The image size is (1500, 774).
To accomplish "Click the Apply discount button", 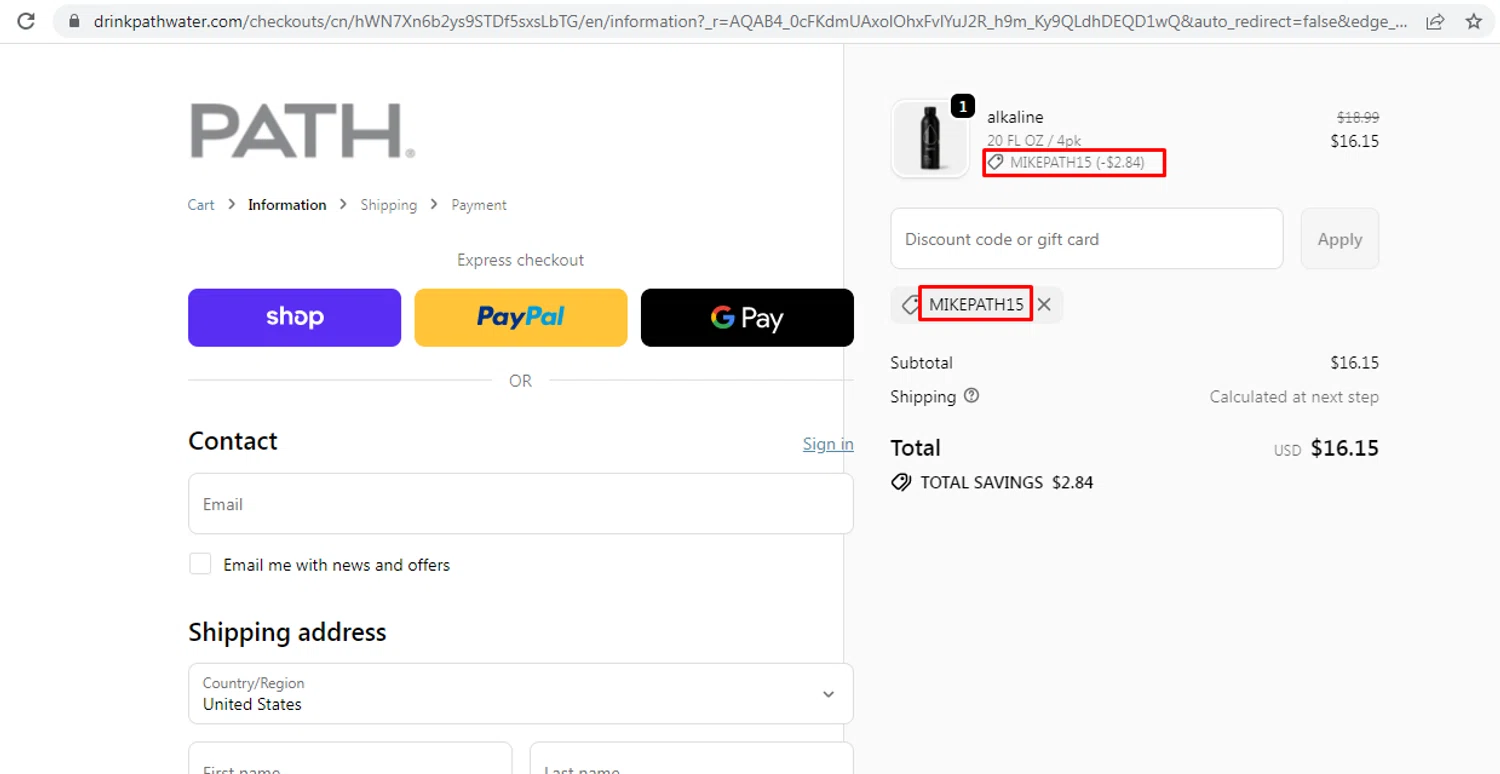I will click(1340, 239).
